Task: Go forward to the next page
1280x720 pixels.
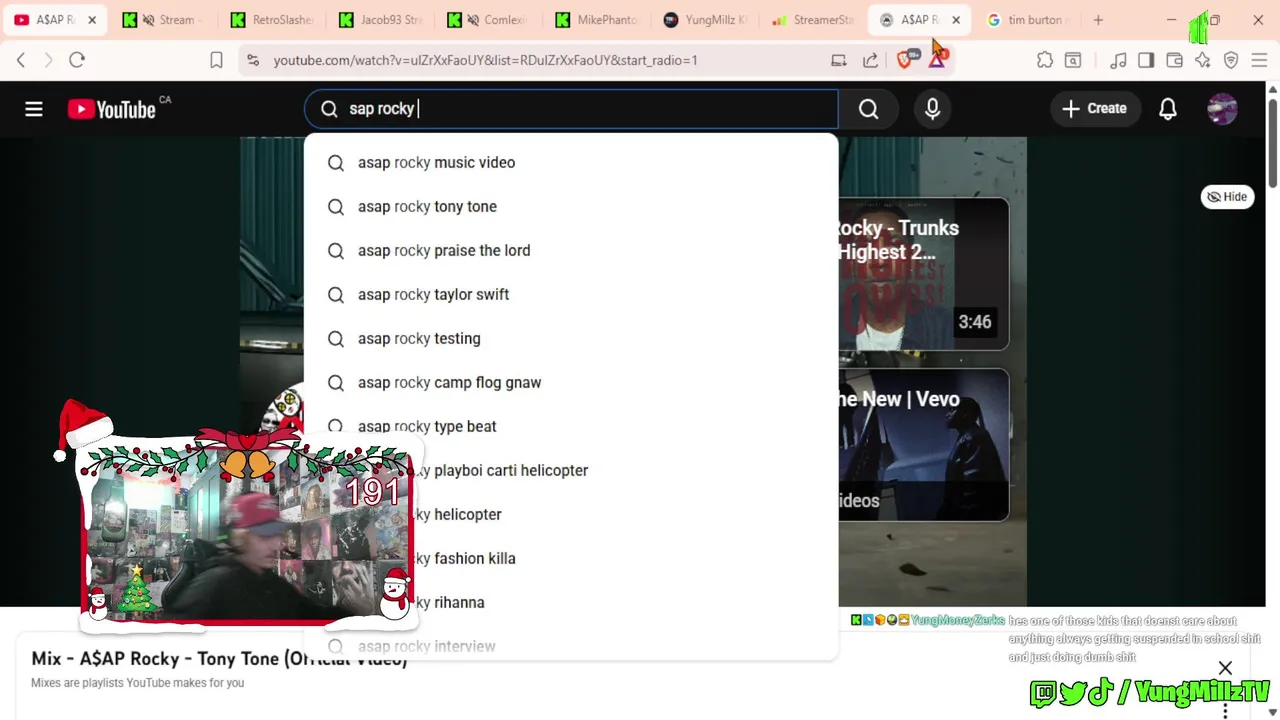Action: pyautogui.click(x=48, y=60)
